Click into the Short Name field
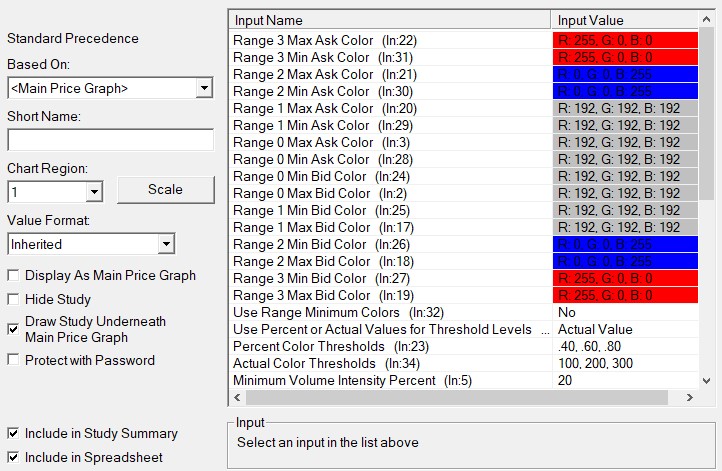This screenshot has height=471, width=722. pos(110,140)
